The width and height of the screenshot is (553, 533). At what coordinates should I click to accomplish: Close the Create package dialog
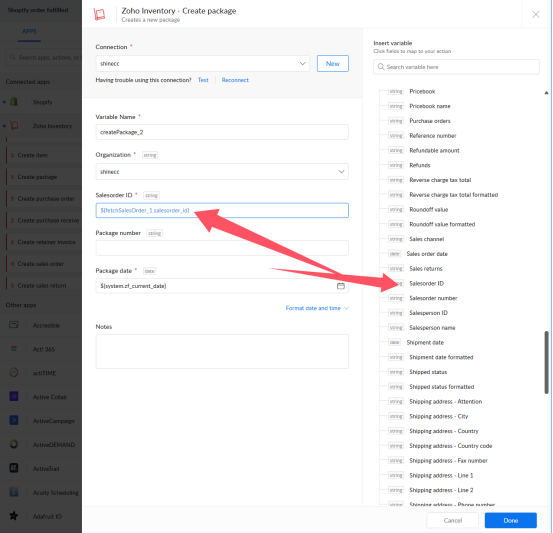coord(535,14)
